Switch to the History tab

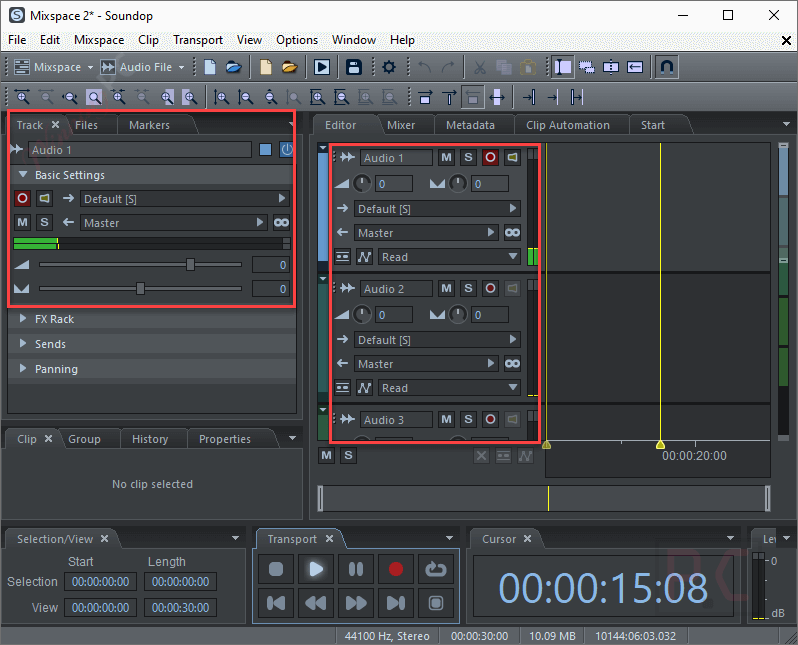tap(150, 439)
